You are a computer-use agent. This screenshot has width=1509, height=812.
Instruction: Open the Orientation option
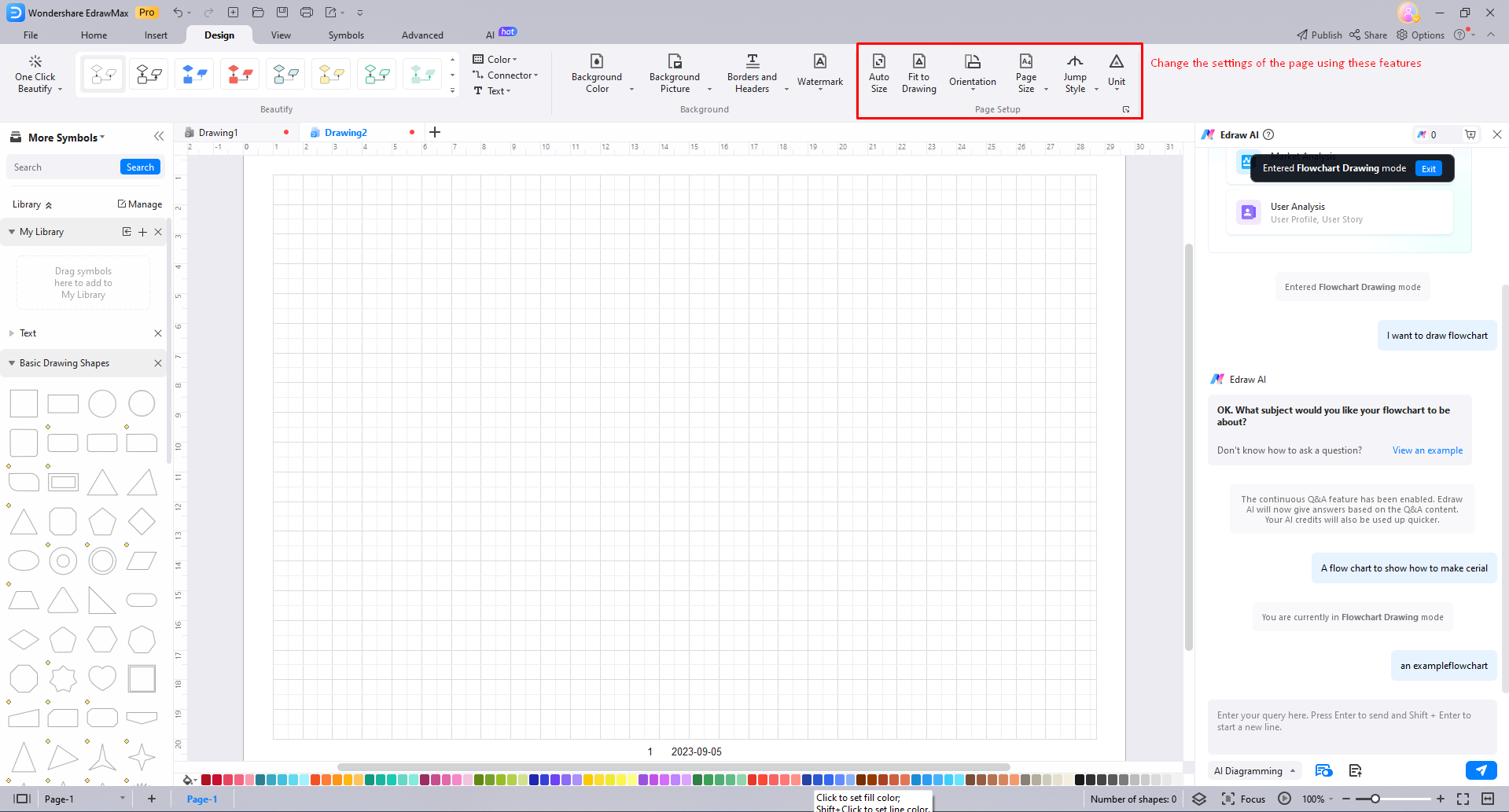973,74
